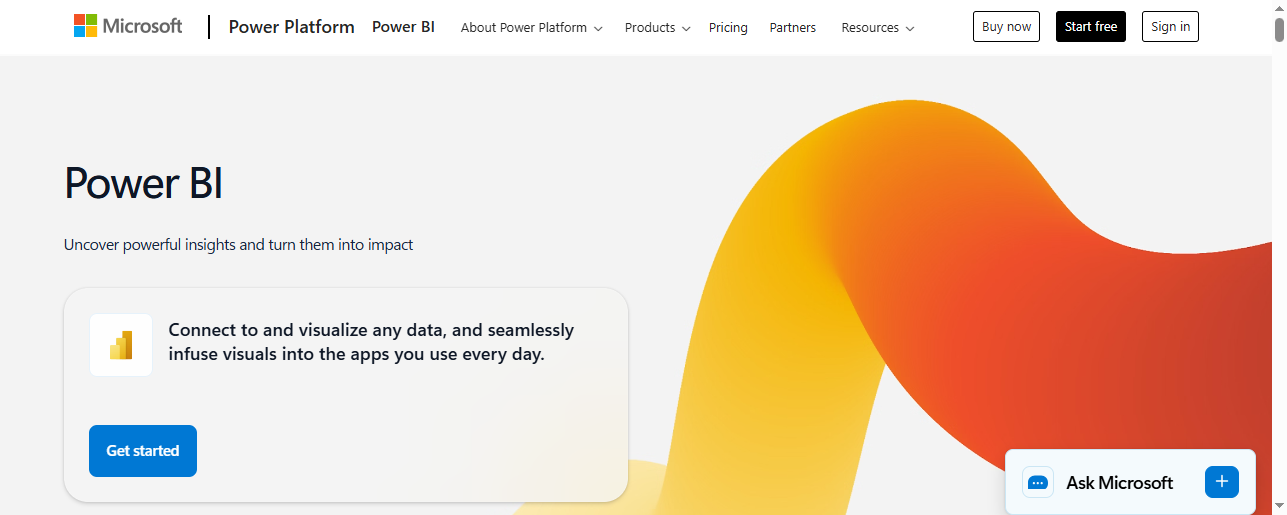The width and height of the screenshot is (1287, 515).
Task: Click the Ask Microsoft label
Action: 1119,483
